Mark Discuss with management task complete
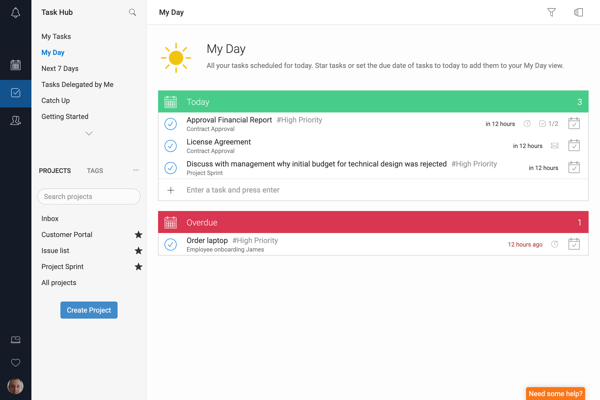Image resolution: width=600 pixels, height=400 pixels. click(171, 168)
